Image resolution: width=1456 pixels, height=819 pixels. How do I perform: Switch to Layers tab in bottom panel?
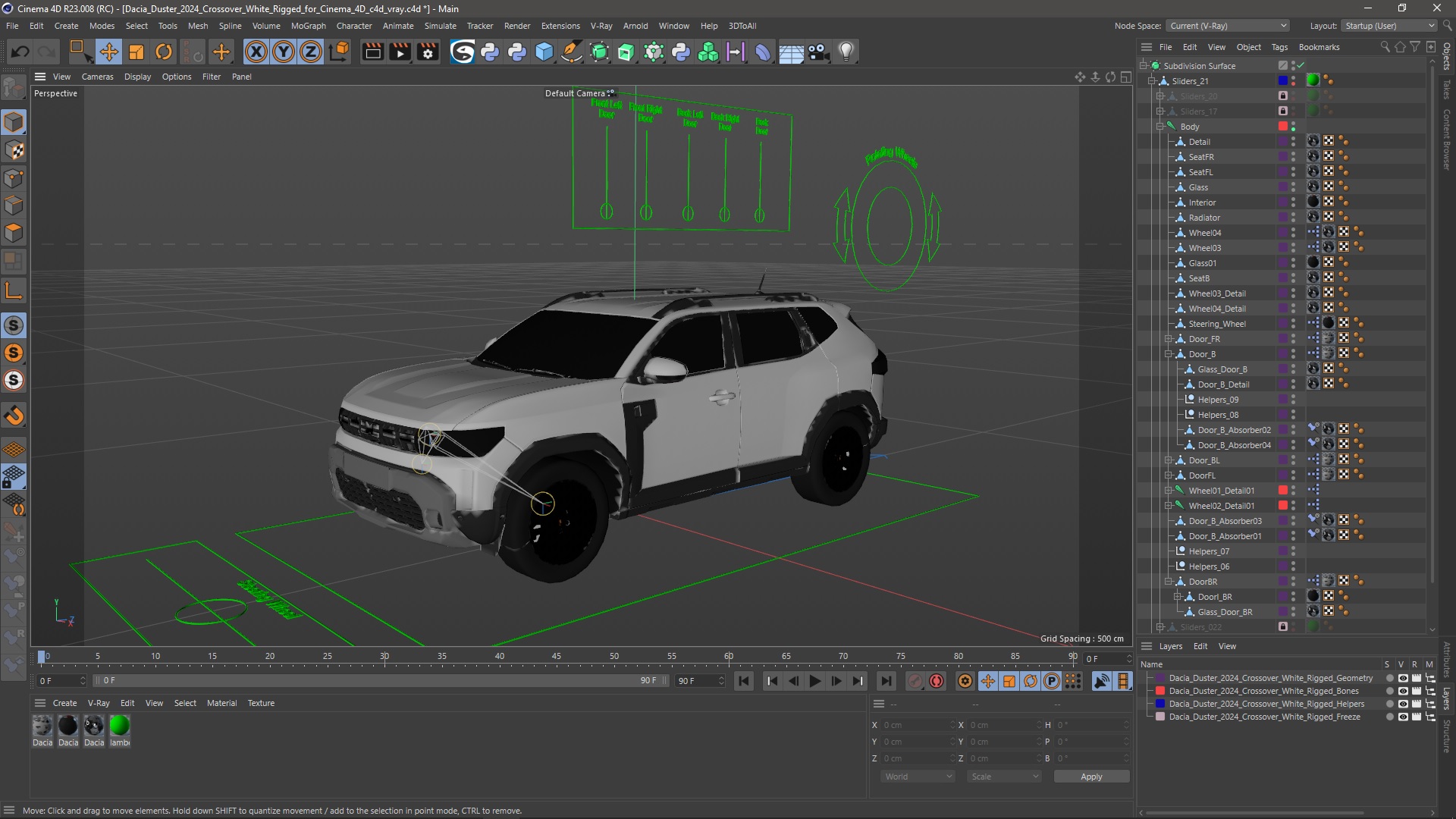coord(1171,646)
